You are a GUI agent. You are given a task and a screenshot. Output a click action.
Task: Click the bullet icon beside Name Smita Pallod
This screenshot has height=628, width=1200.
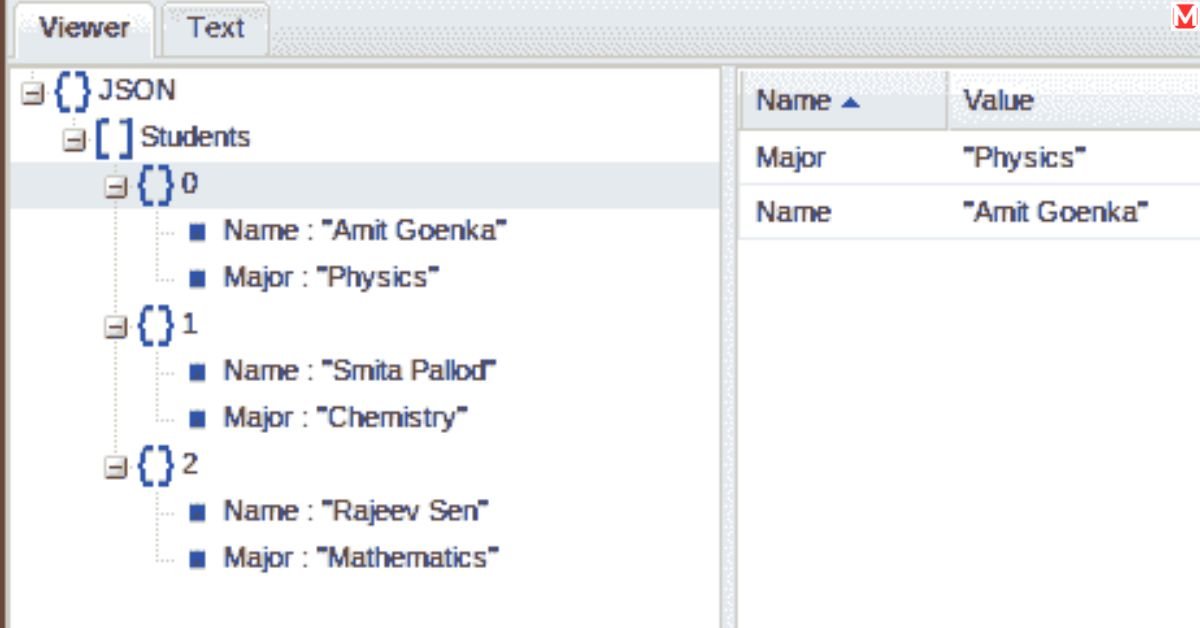[197, 372]
